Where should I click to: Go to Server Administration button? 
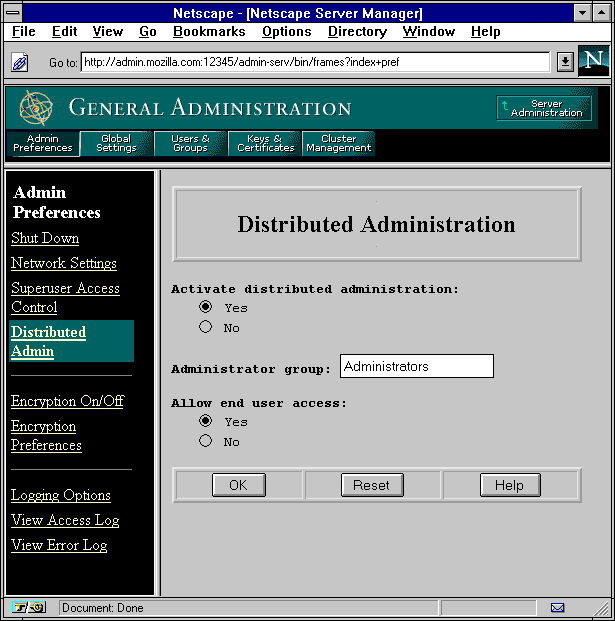[x=544, y=108]
